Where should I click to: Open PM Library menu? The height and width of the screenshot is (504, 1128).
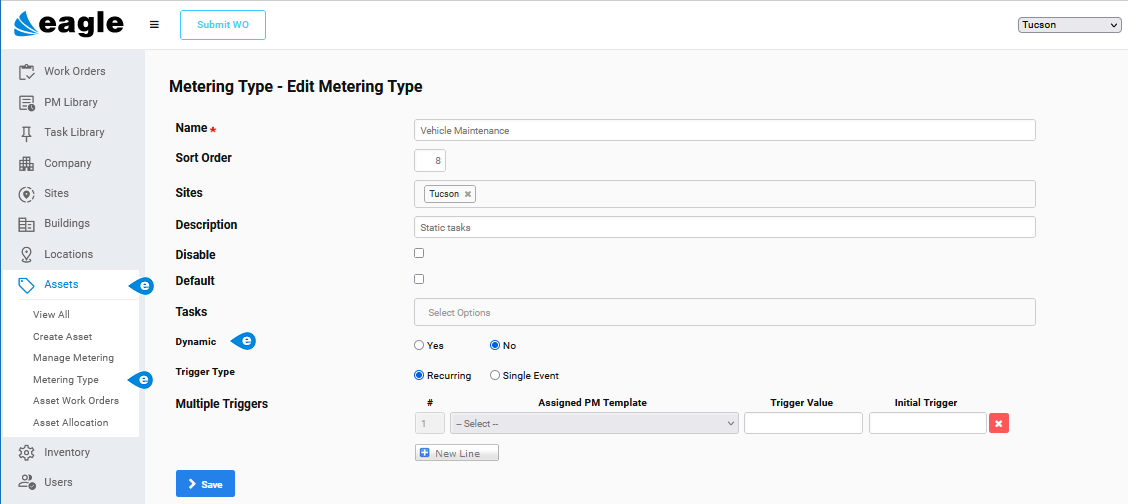(72, 102)
